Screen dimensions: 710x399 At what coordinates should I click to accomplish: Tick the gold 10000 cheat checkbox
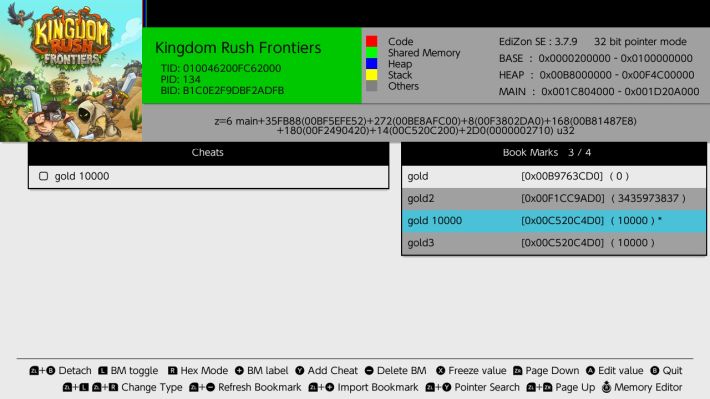(43, 176)
